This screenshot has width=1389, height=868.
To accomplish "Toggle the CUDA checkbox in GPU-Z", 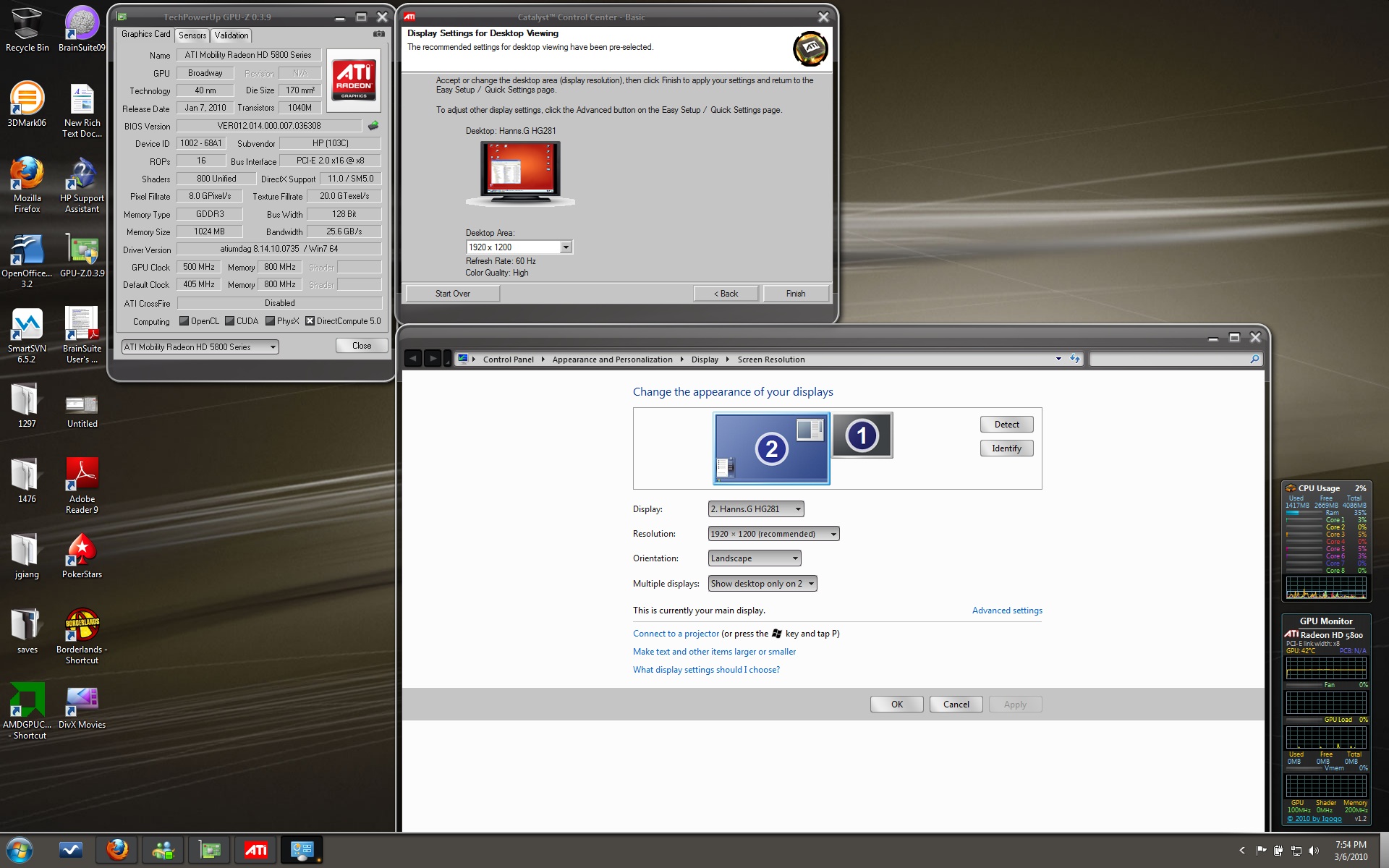I will [x=229, y=321].
